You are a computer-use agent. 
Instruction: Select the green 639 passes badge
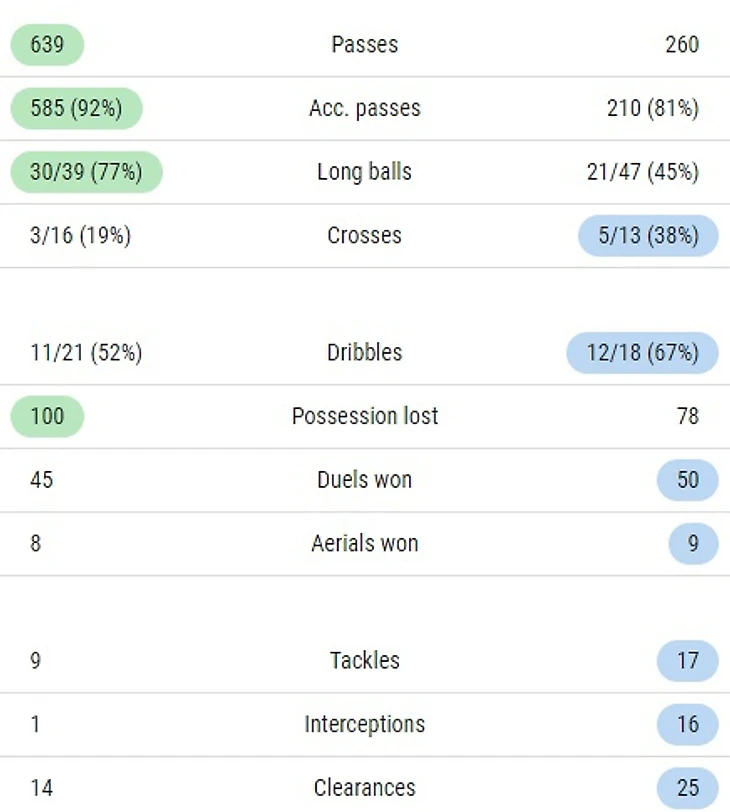click(47, 44)
